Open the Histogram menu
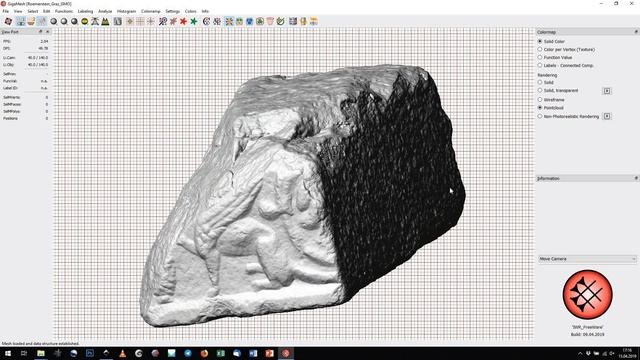Image resolution: width=640 pixels, height=360 pixels. (127, 11)
